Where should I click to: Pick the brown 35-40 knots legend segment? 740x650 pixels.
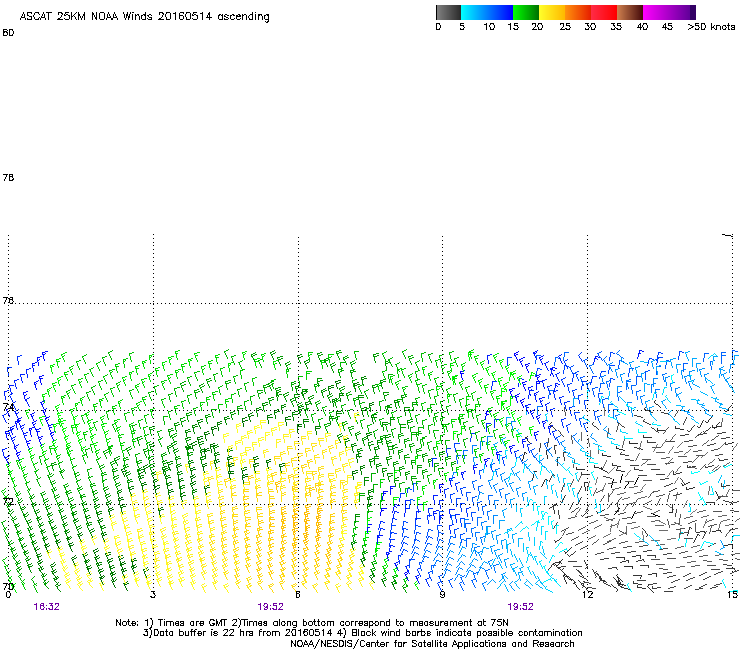pos(630,12)
